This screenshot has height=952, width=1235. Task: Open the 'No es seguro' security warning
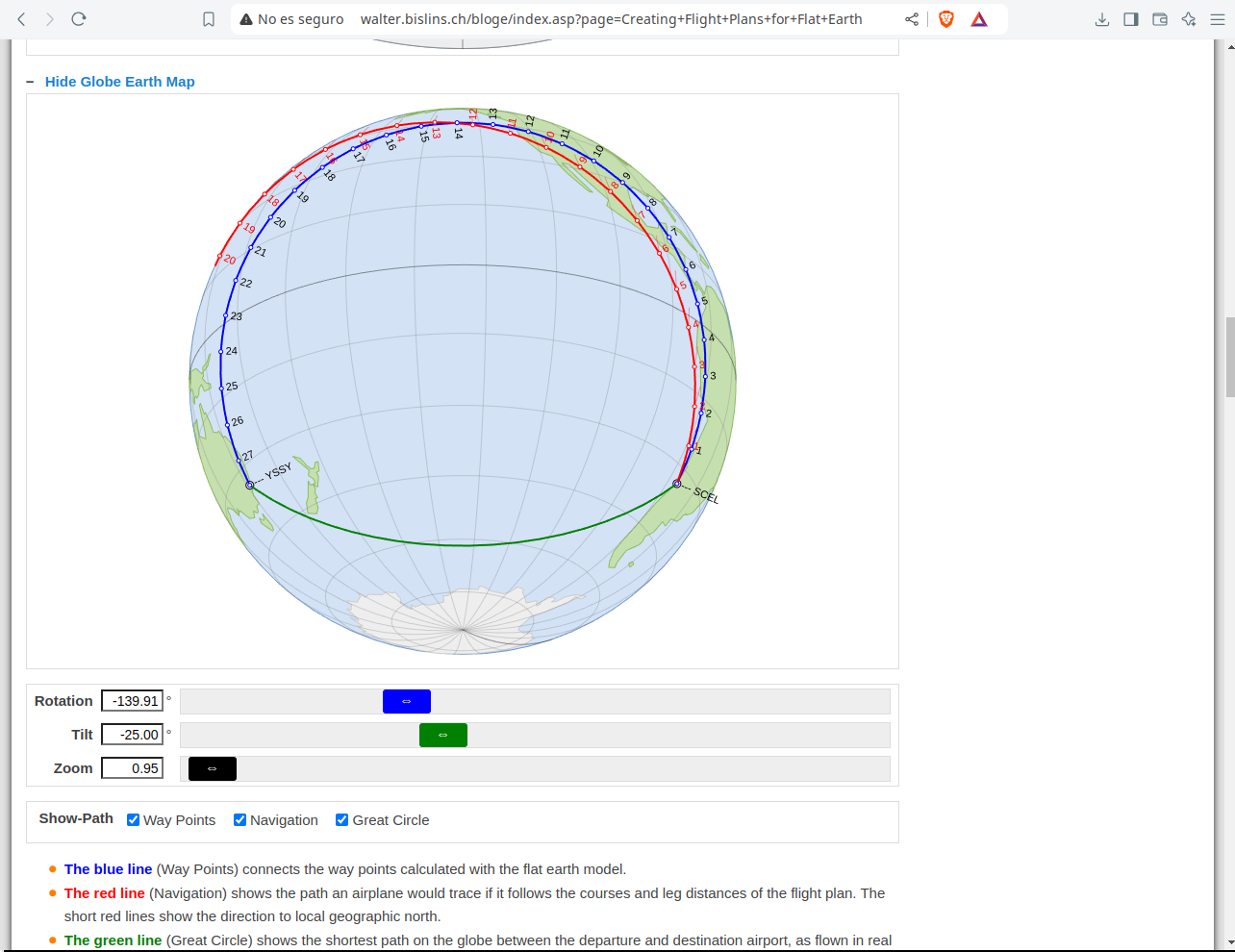pos(291,19)
